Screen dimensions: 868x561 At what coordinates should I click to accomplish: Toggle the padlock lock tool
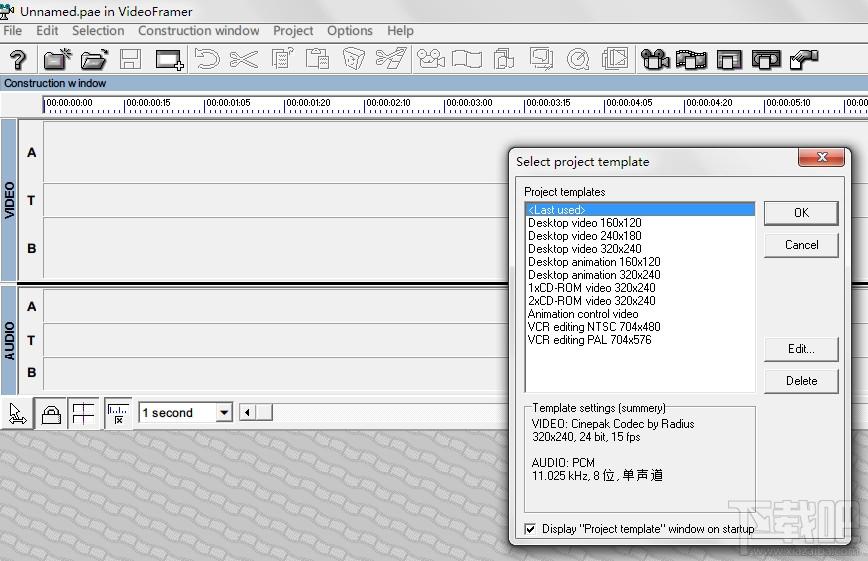tap(51, 414)
